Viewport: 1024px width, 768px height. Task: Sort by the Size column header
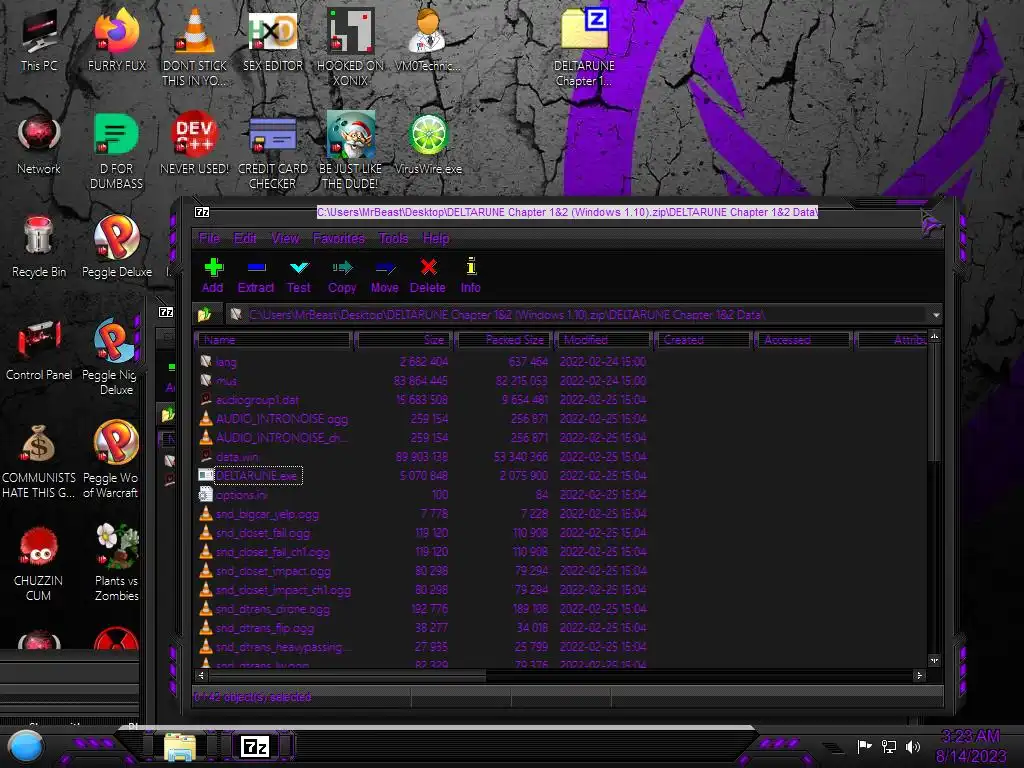point(403,340)
